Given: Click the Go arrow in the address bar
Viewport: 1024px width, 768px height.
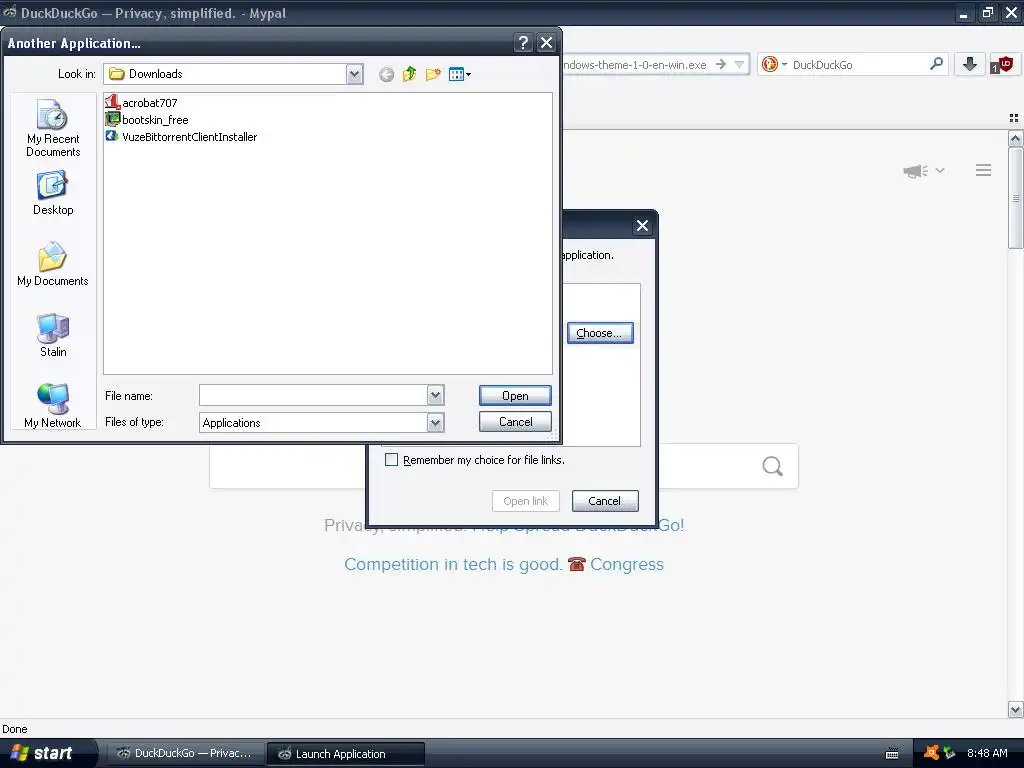Looking at the screenshot, I should click(x=721, y=64).
